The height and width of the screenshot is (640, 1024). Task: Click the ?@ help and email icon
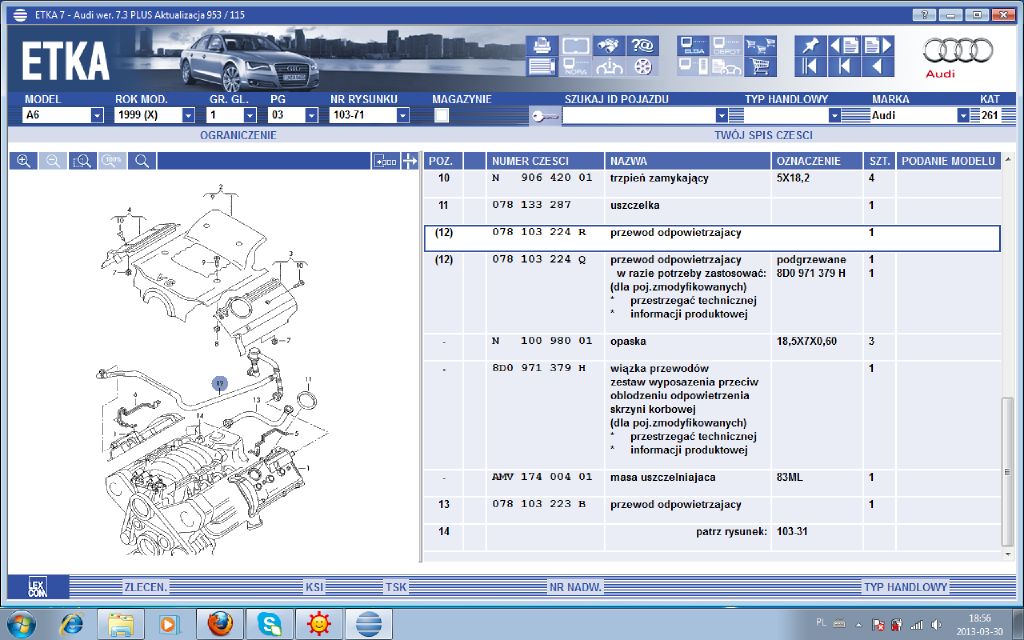pos(643,46)
